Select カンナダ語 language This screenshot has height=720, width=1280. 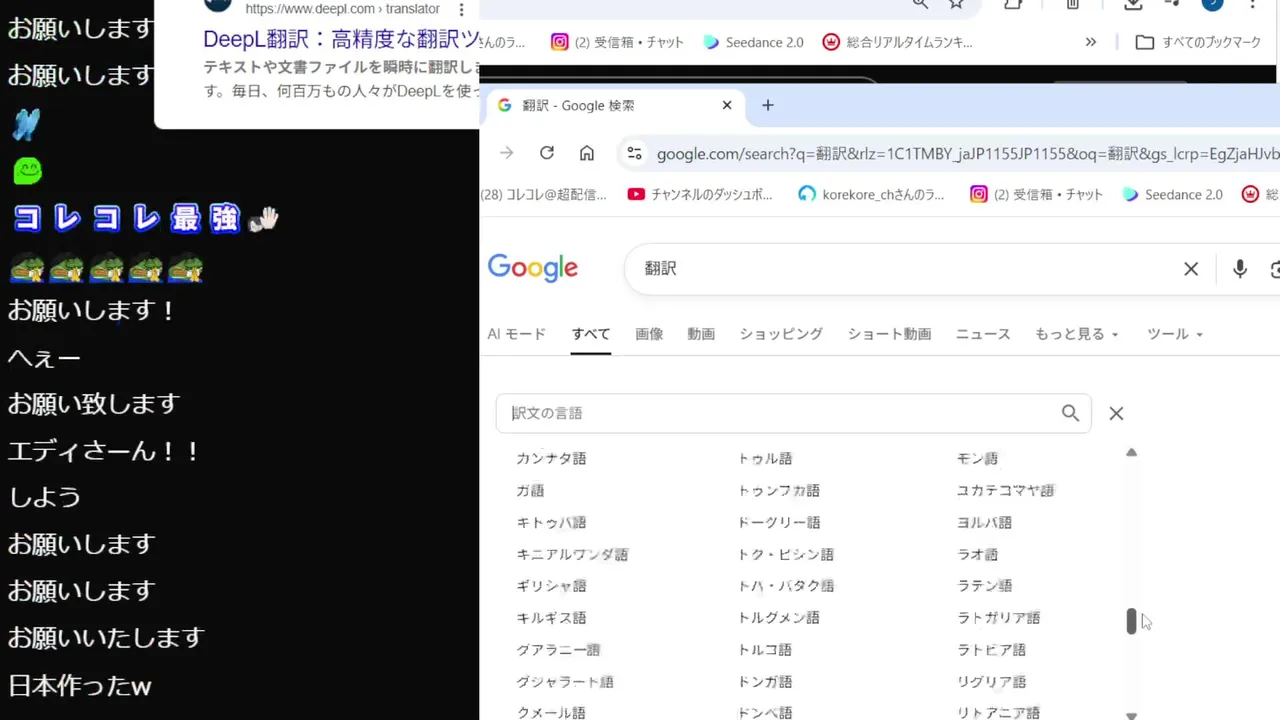coord(551,458)
